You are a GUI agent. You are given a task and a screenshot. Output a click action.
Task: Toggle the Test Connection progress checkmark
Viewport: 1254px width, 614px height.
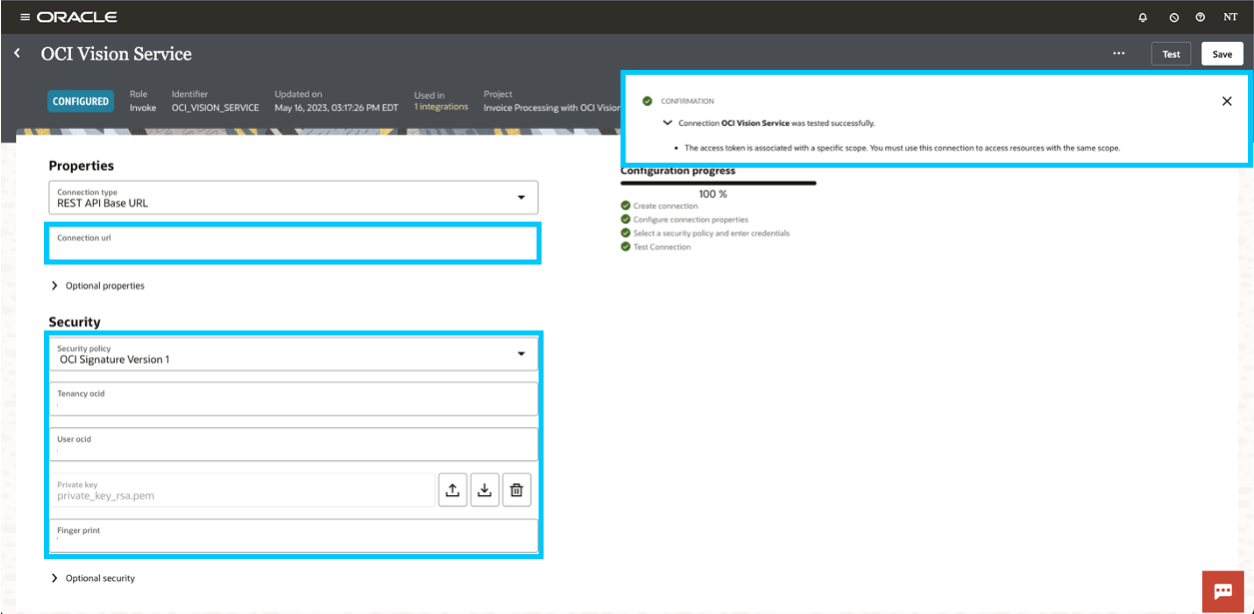(625, 245)
